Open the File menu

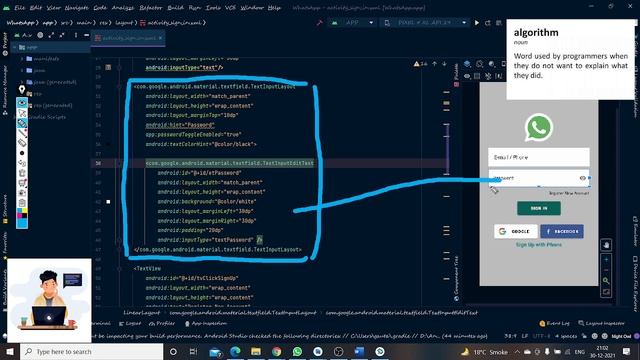19,8
